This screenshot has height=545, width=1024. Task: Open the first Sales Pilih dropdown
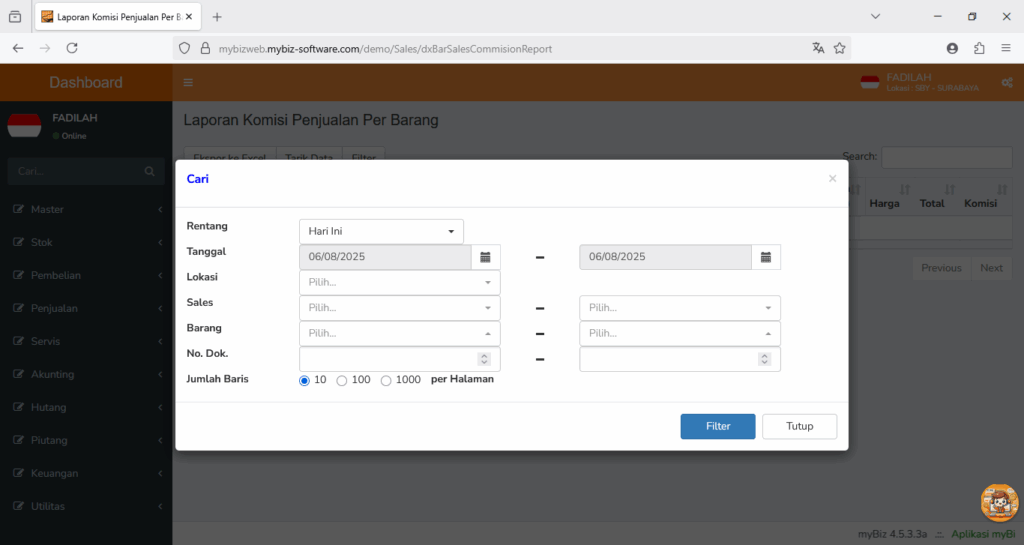[400, 308]
